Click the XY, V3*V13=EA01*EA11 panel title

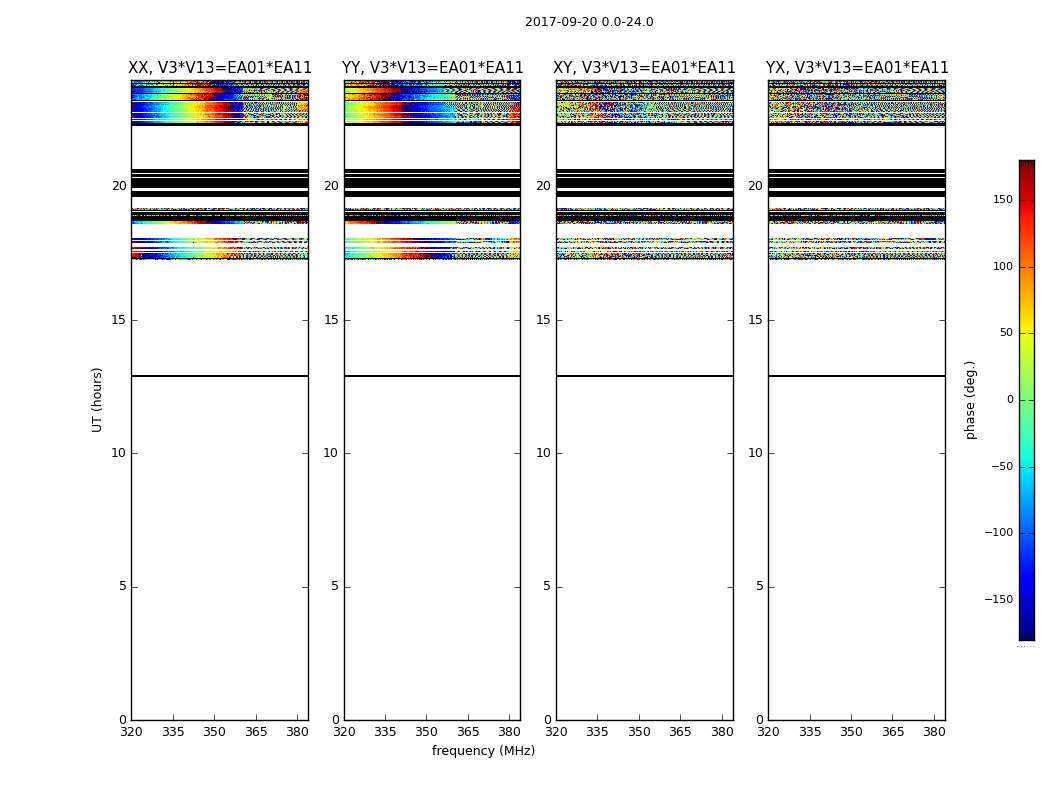click(644, 68)
